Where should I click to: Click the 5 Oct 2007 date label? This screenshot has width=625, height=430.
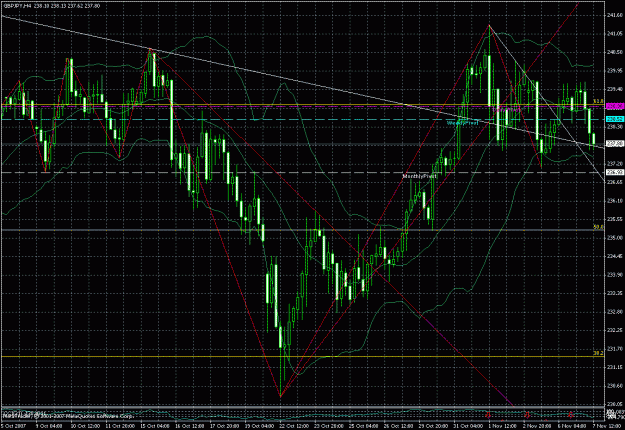[x=13, y=426]
